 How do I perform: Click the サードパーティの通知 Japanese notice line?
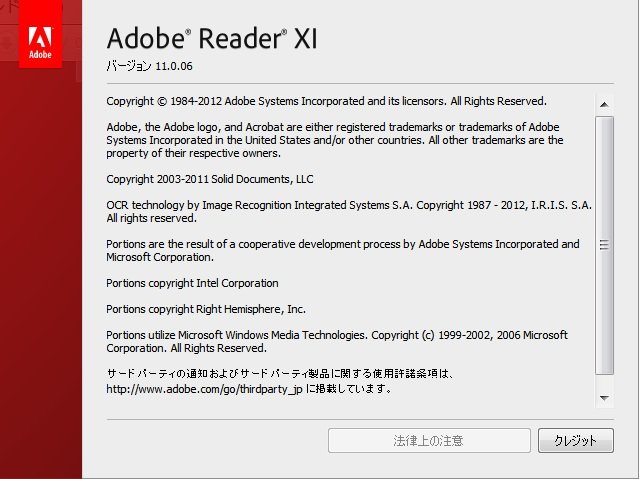(x=280, y=373)
